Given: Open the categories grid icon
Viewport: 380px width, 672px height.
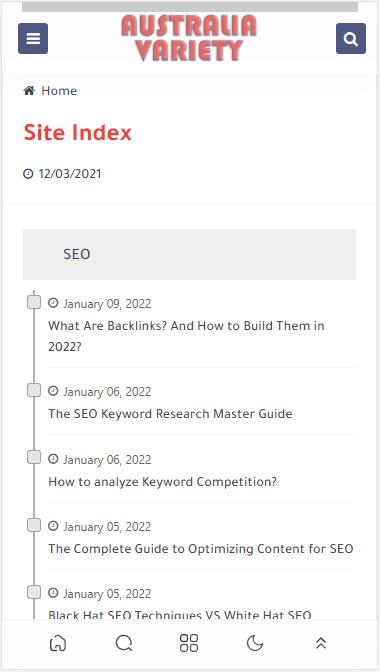Looking at the screenshot, I should 189,643.
